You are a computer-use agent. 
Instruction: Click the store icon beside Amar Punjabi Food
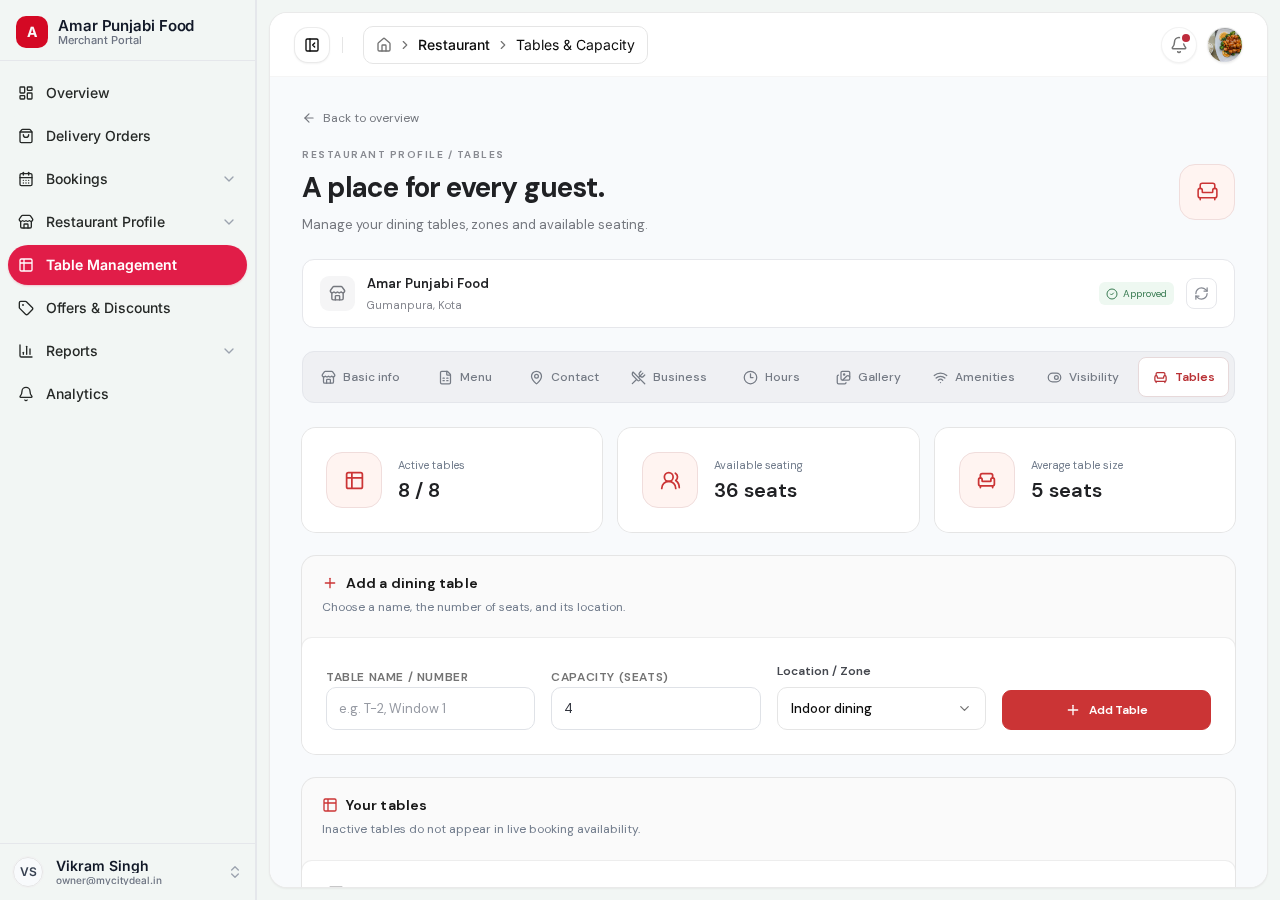coord(337,294)
